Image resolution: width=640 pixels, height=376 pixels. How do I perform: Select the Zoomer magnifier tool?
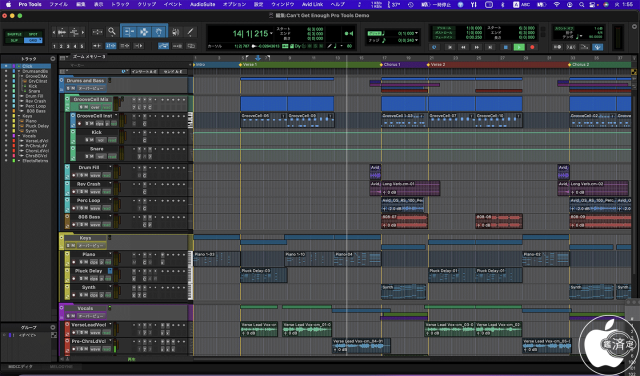(x=112, y=31)
